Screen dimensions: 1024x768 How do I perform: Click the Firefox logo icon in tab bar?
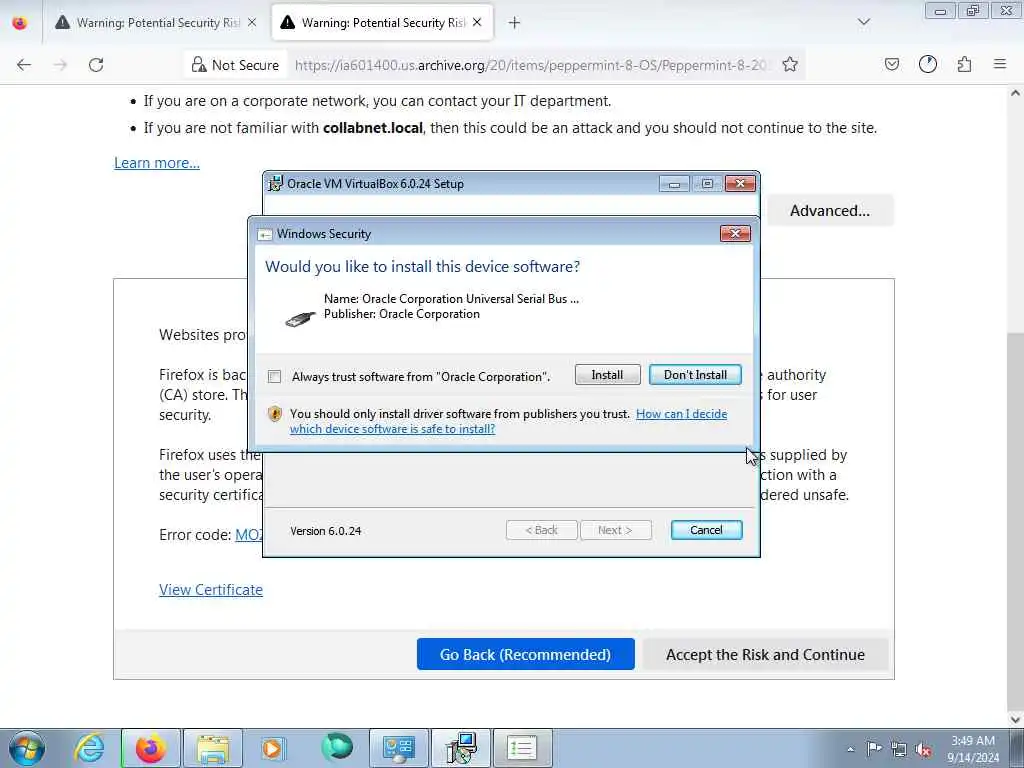tap(20, 23)
